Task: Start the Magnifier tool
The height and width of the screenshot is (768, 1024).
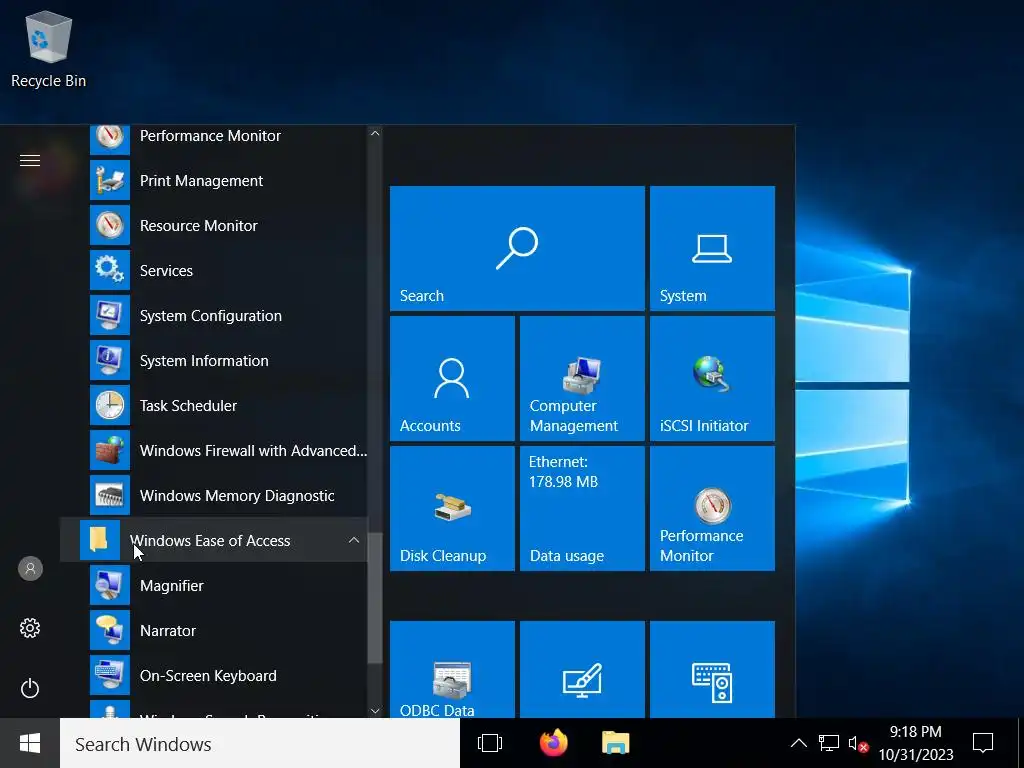Action: click(x=214, y=586)
